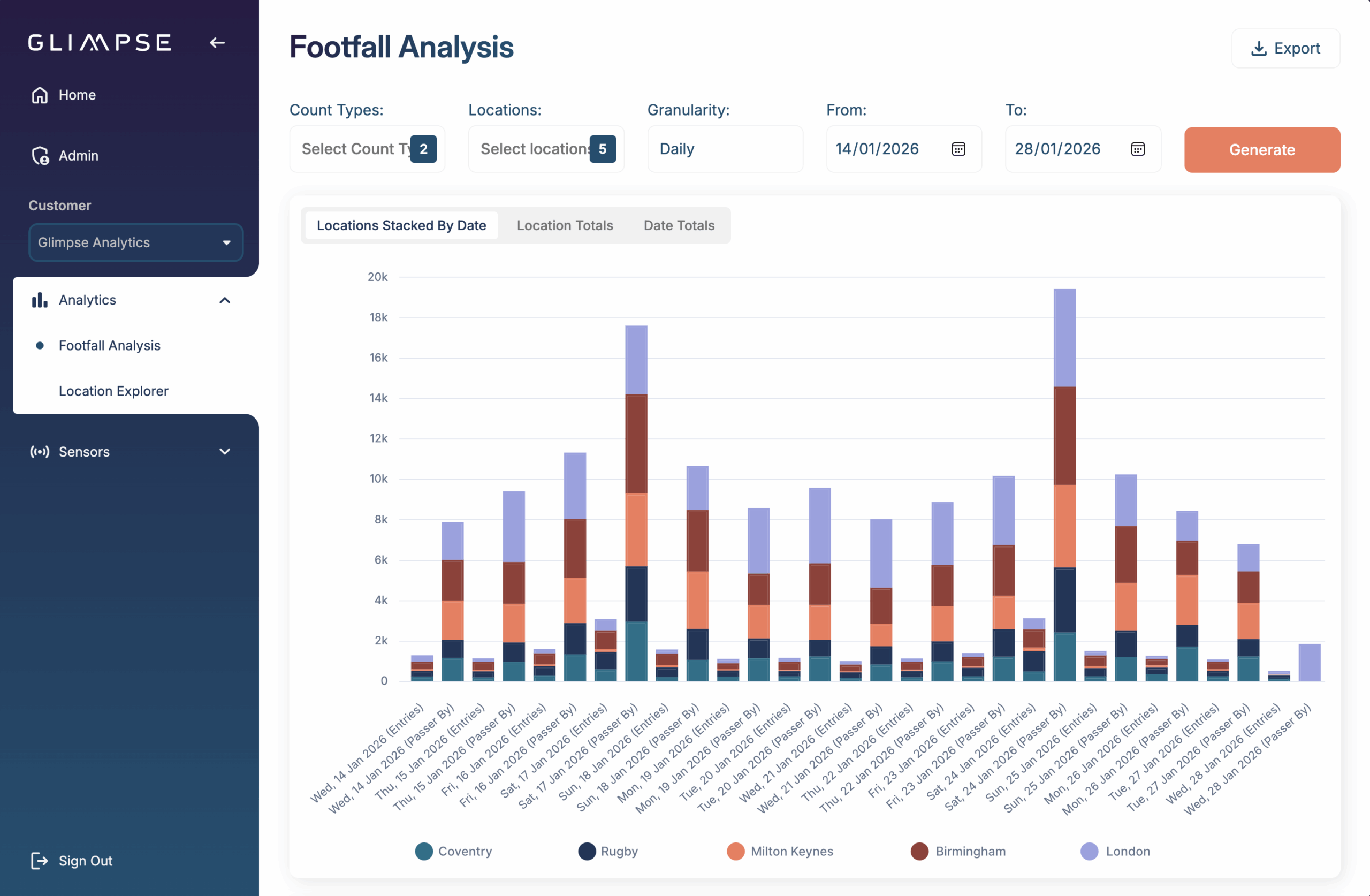1370x896 pixels.
Task: Expand the Sensors section chevron
Action: pos(225,451)
